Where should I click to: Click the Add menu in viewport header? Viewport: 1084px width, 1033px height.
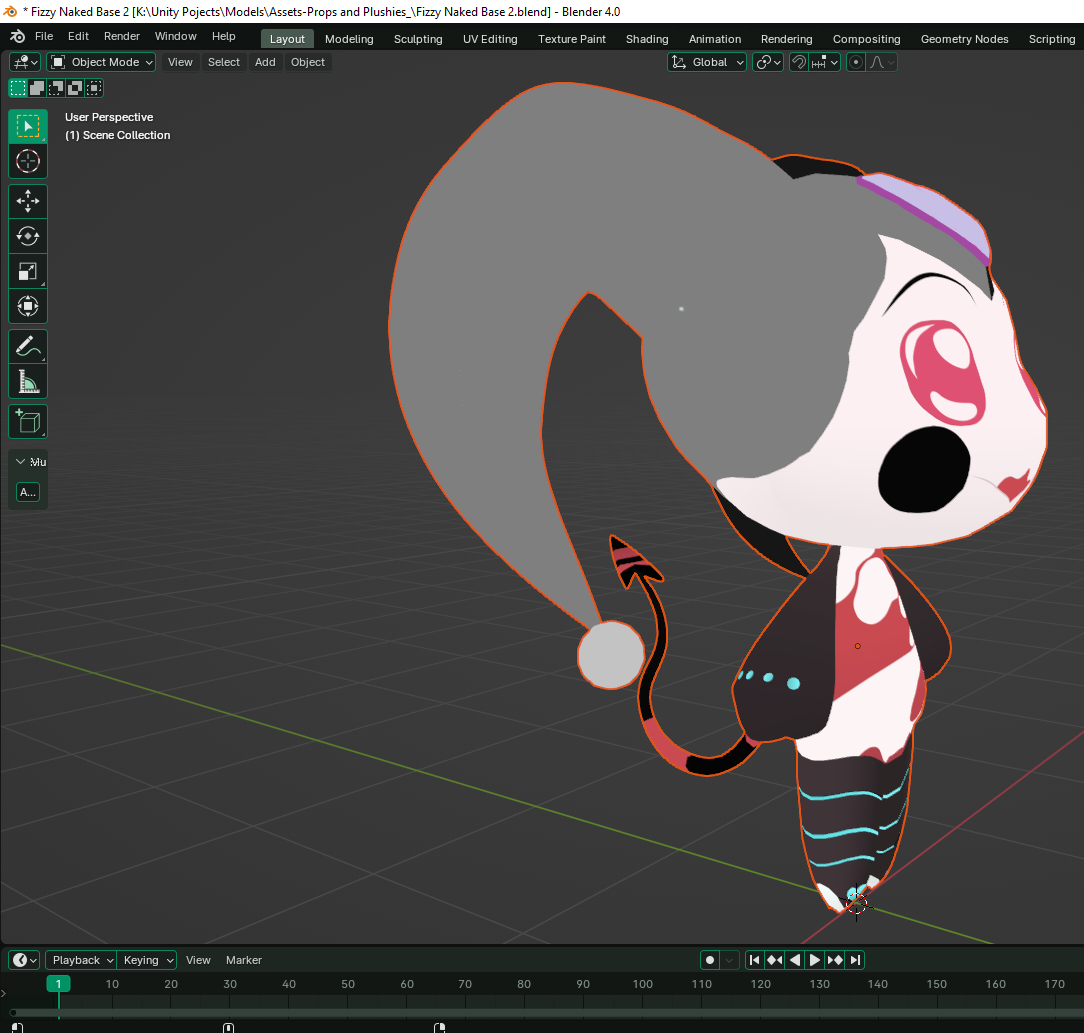point(265,62)
